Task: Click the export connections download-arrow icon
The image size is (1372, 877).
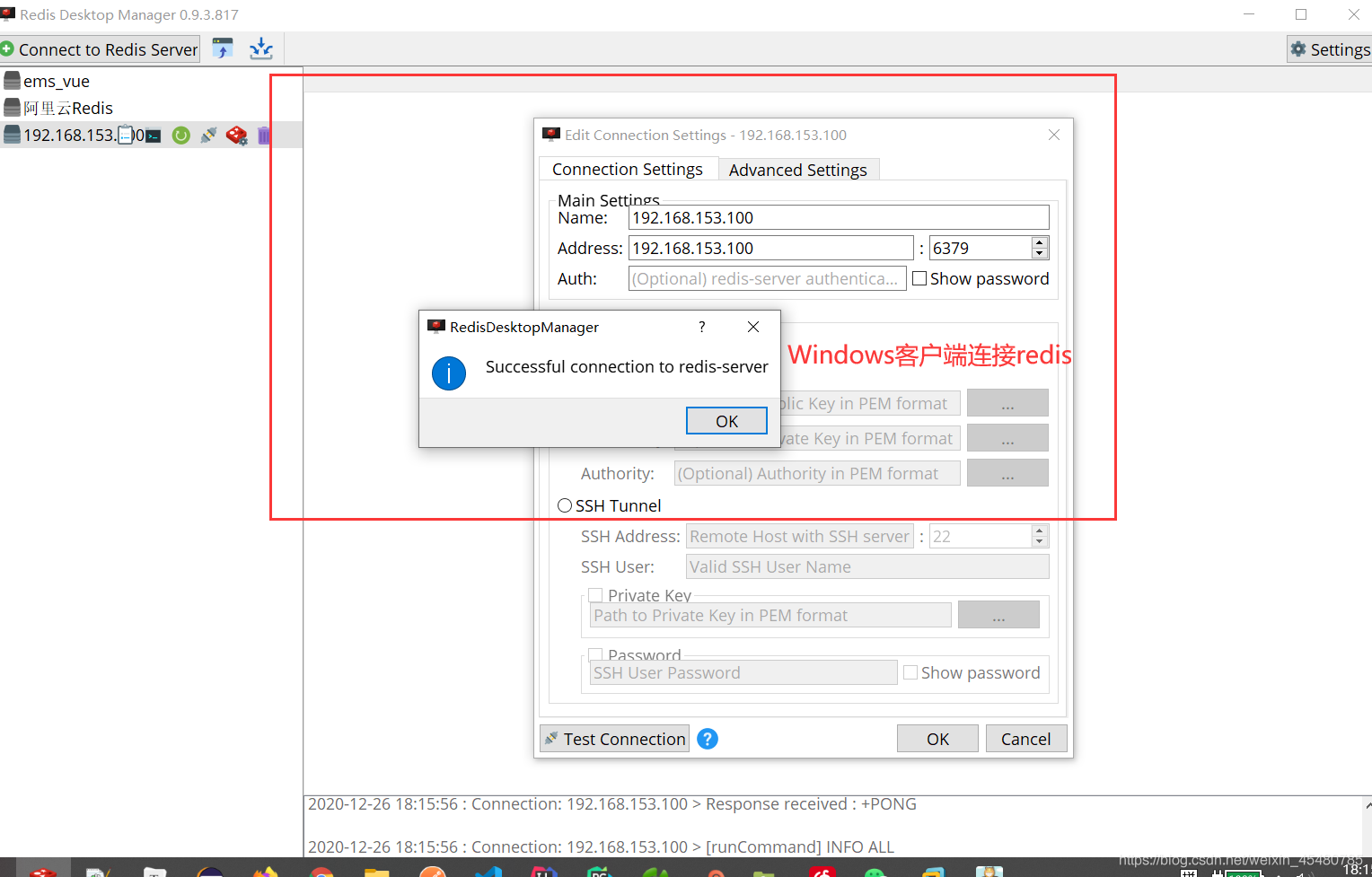Action: click(261, 48)
